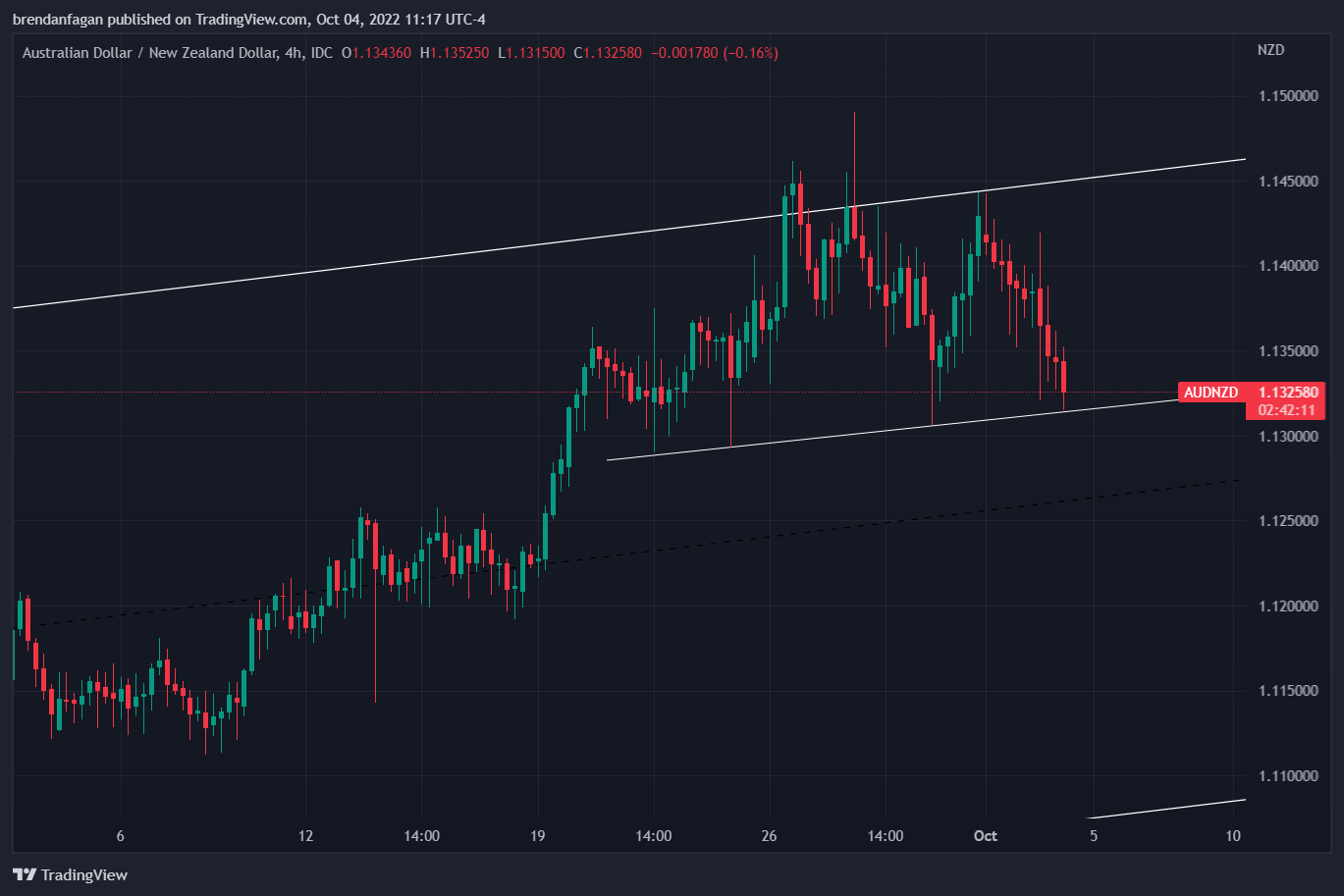Click the AUDNZD price label tag
The width and height of the screenshot is (1344, 896).
[x=1210, y=393]
